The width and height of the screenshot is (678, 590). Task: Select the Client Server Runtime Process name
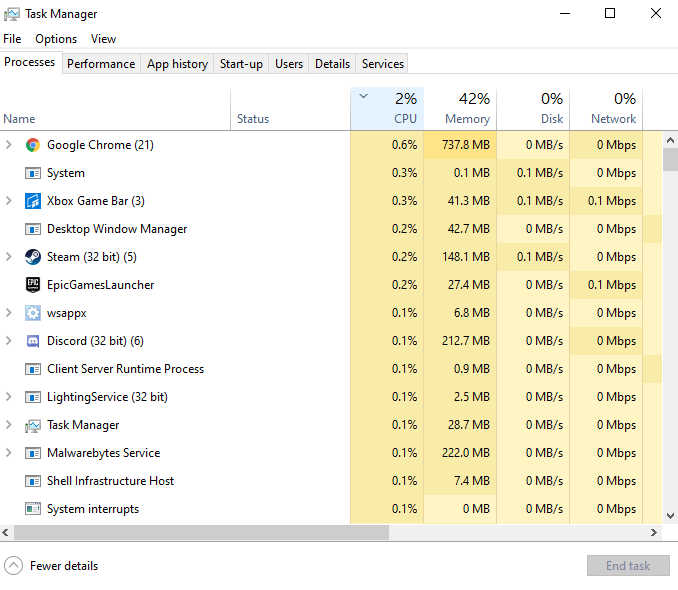click(125, 369)
